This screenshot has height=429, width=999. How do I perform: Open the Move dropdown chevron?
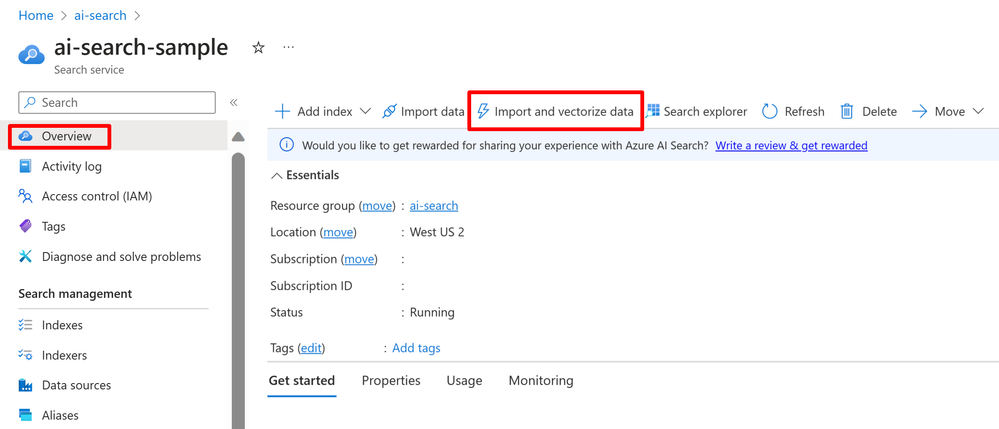point(979,112)
